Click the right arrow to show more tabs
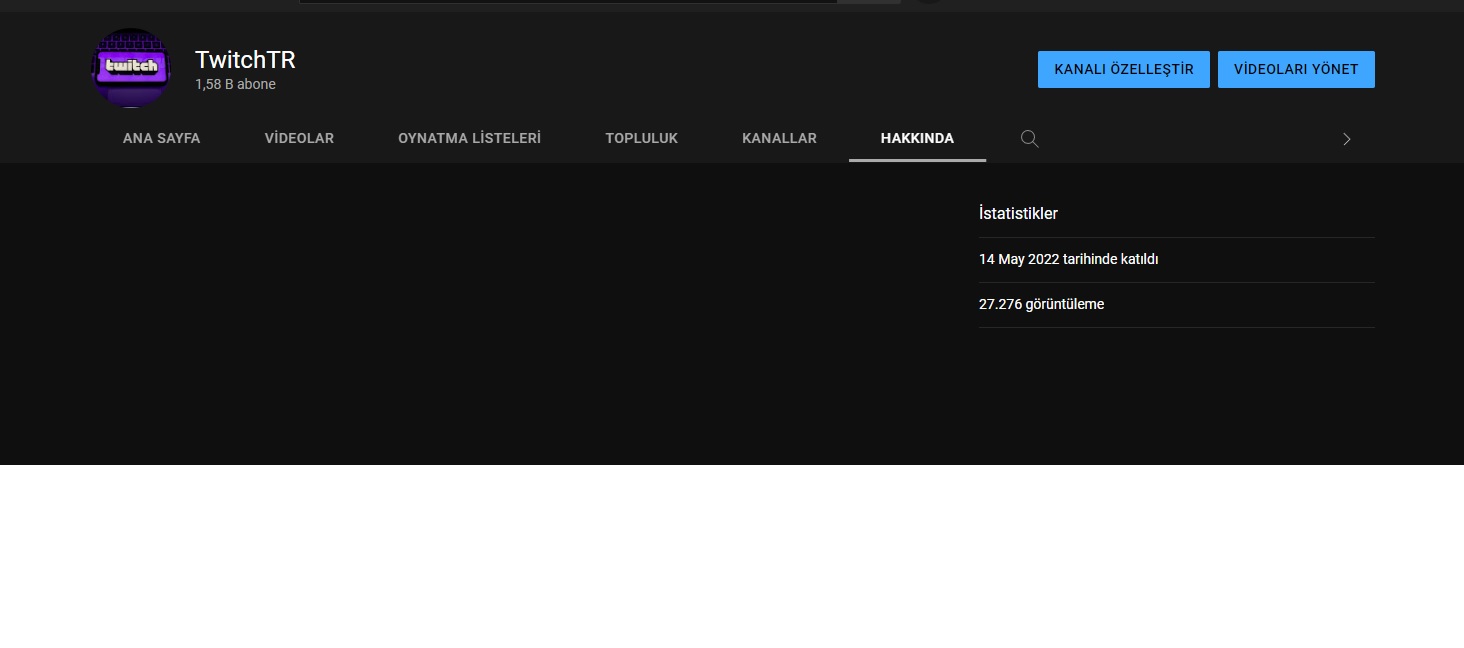Screen dimensions: 1464x648 point(1346,139)
